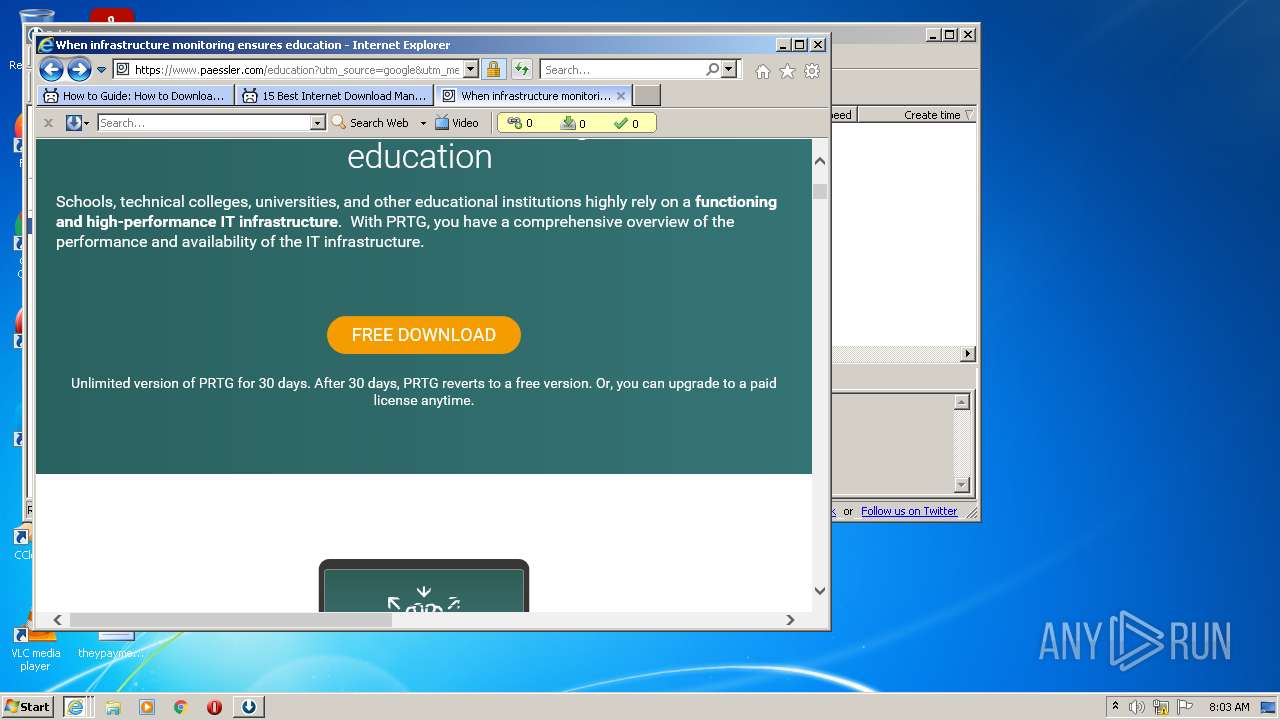The image size is (1280, 720).
Task: Click the Video toolbar button
Action: point(457,123)
